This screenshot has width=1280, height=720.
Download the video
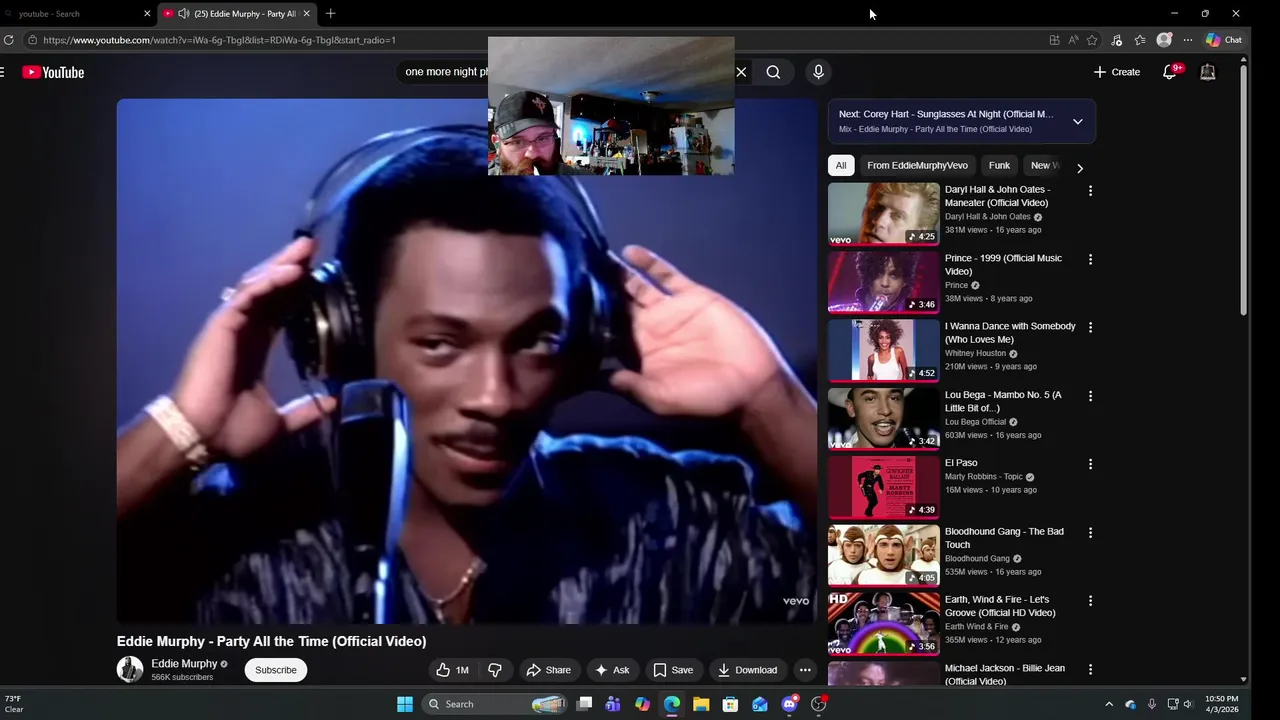click(x=747, y=670)
